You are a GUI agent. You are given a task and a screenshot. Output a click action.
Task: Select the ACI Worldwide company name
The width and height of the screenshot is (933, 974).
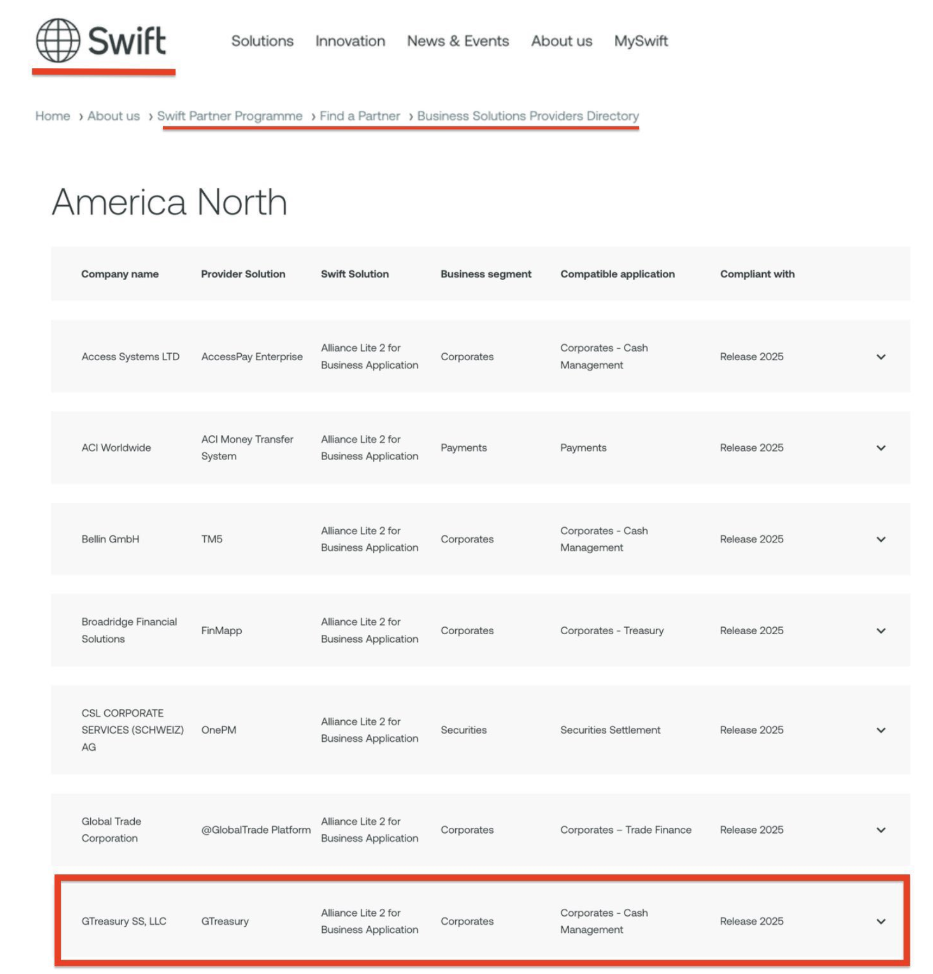(x=116, y=448)
